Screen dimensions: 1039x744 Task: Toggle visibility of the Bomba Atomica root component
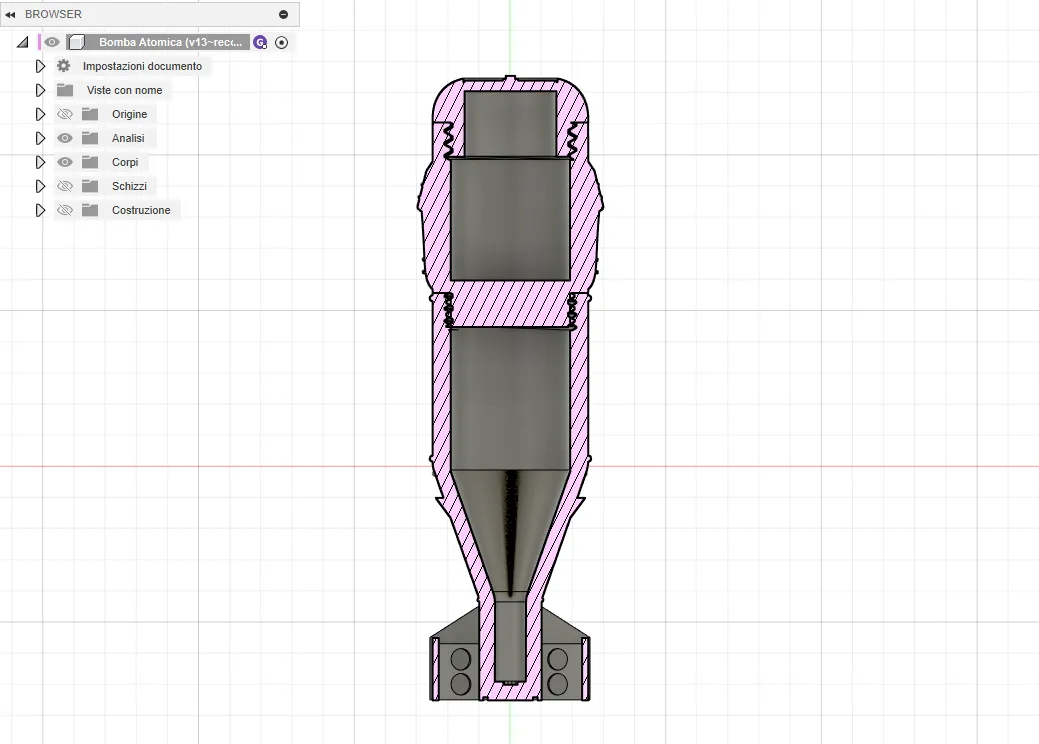point(52,42)
